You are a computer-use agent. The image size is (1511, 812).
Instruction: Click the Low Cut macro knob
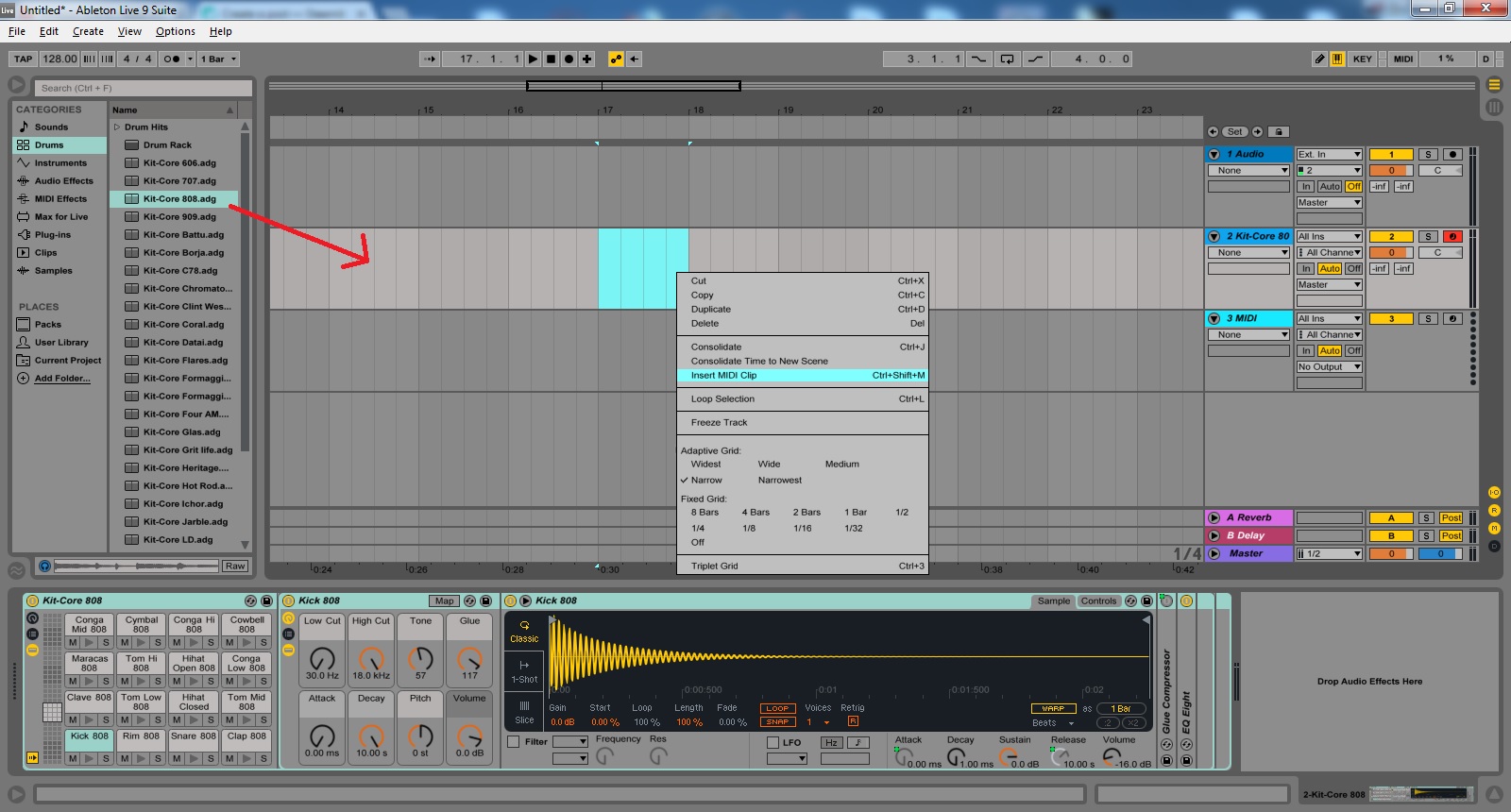point(322,657)
